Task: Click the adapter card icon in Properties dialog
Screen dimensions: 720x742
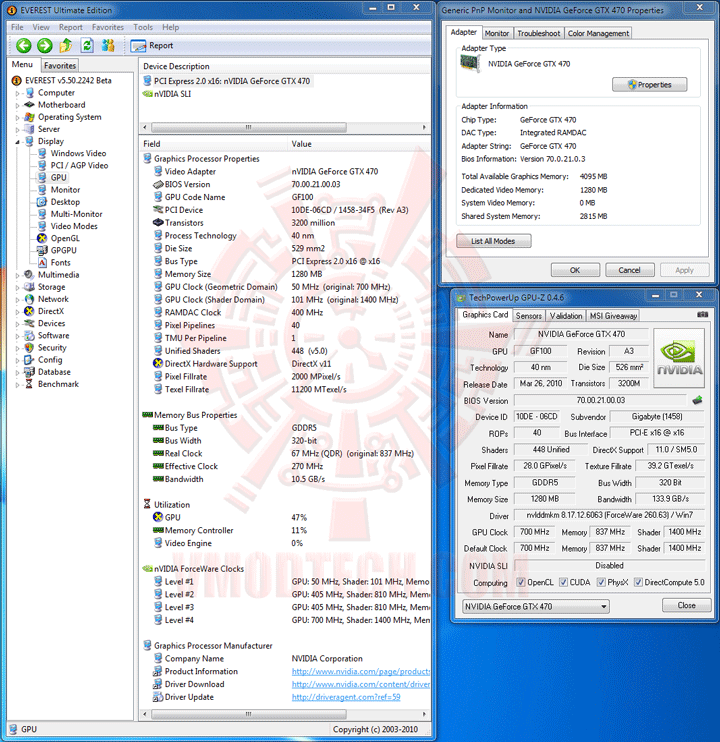Action: tap(470, 63)
